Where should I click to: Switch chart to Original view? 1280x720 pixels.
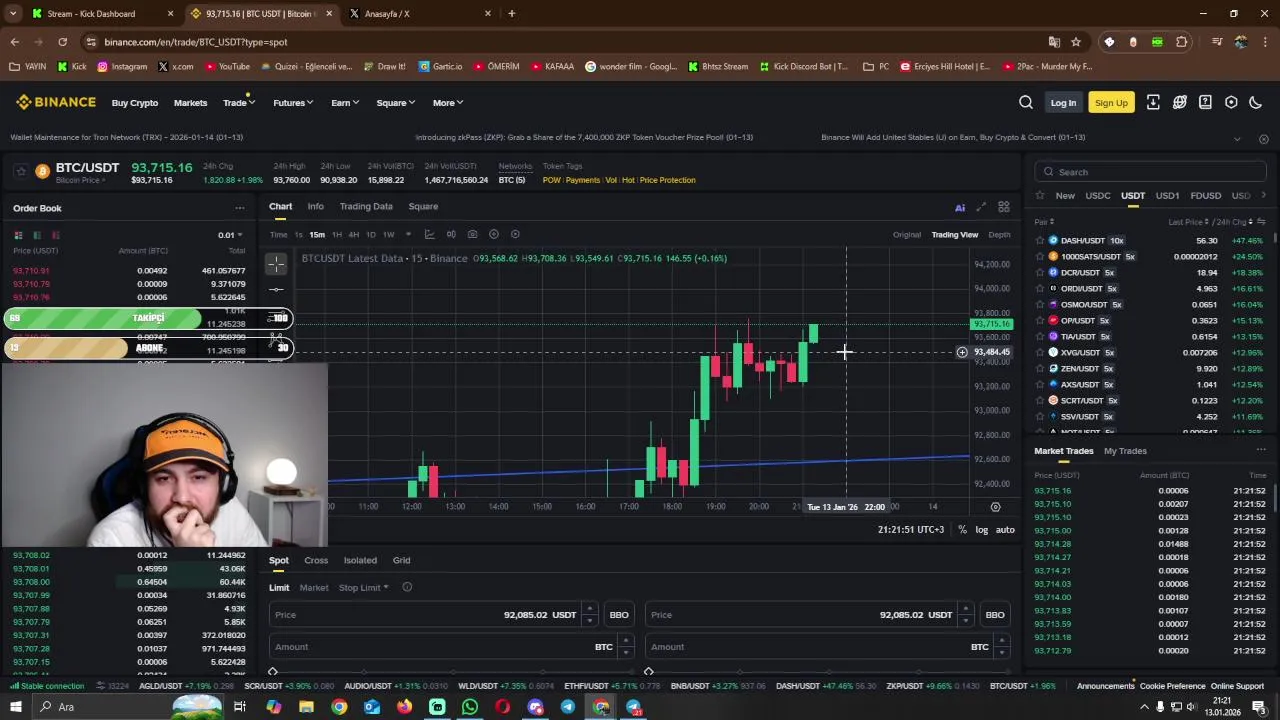(x=907, y=235)
